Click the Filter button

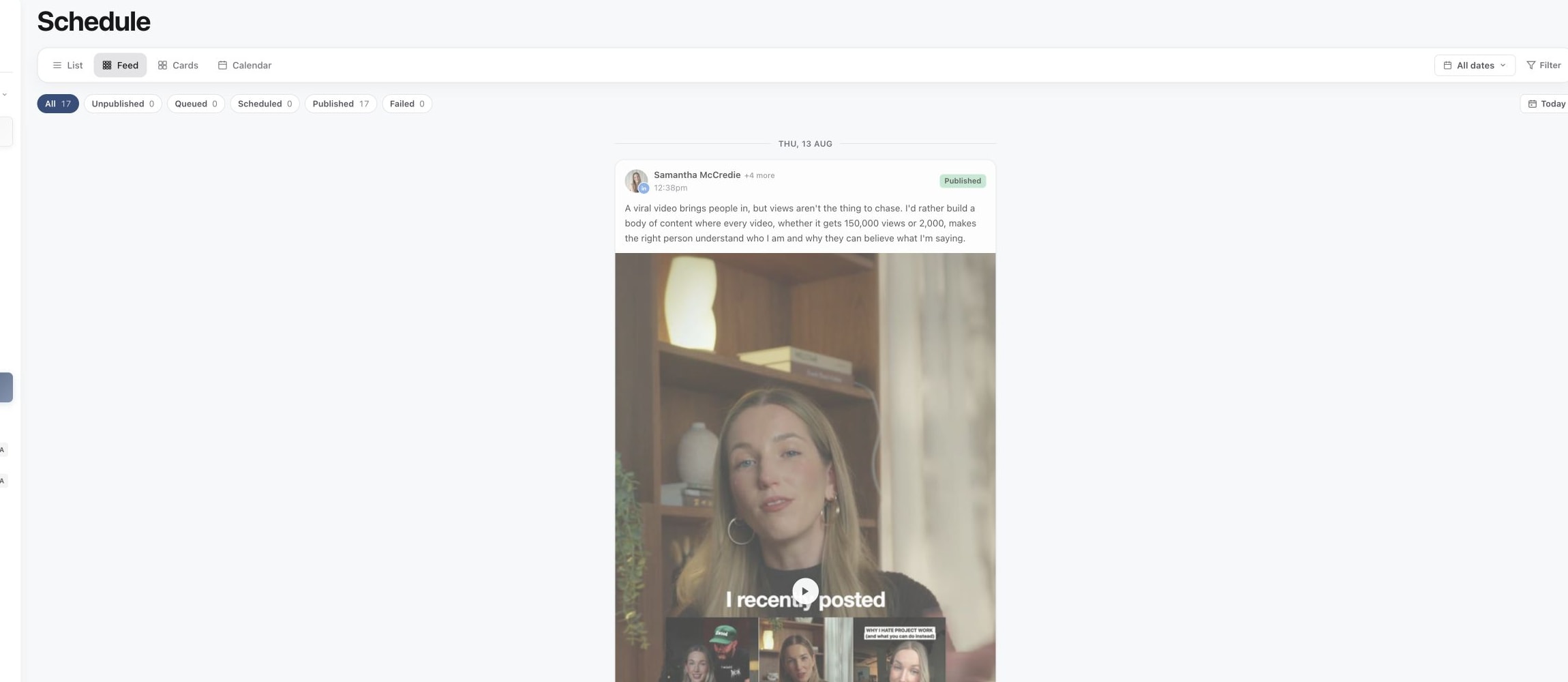point(1543,65)
